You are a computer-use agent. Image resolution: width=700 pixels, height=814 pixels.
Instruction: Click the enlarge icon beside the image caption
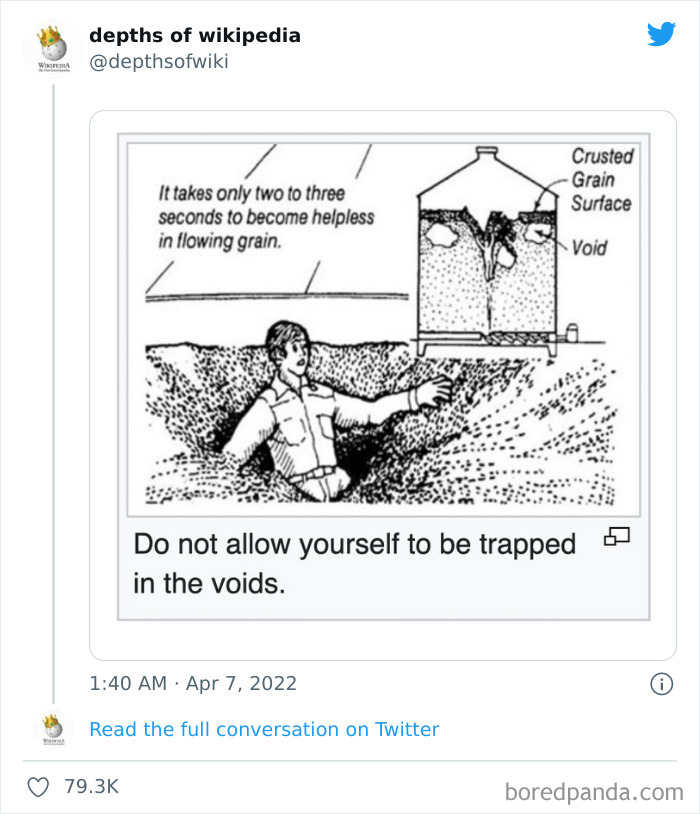pos(617,537)
